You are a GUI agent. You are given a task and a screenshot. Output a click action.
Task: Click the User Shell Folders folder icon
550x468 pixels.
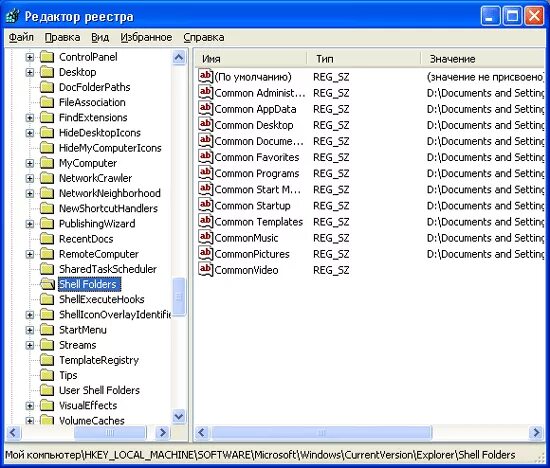pos(47,390)
